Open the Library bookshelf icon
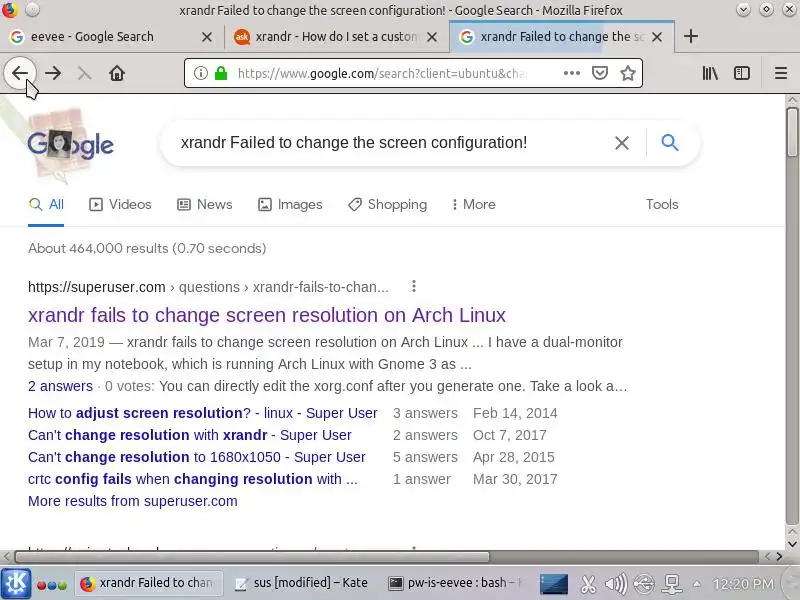Viewport: 800px width, 600px height. pyautogui.click(x=710, y=73)
